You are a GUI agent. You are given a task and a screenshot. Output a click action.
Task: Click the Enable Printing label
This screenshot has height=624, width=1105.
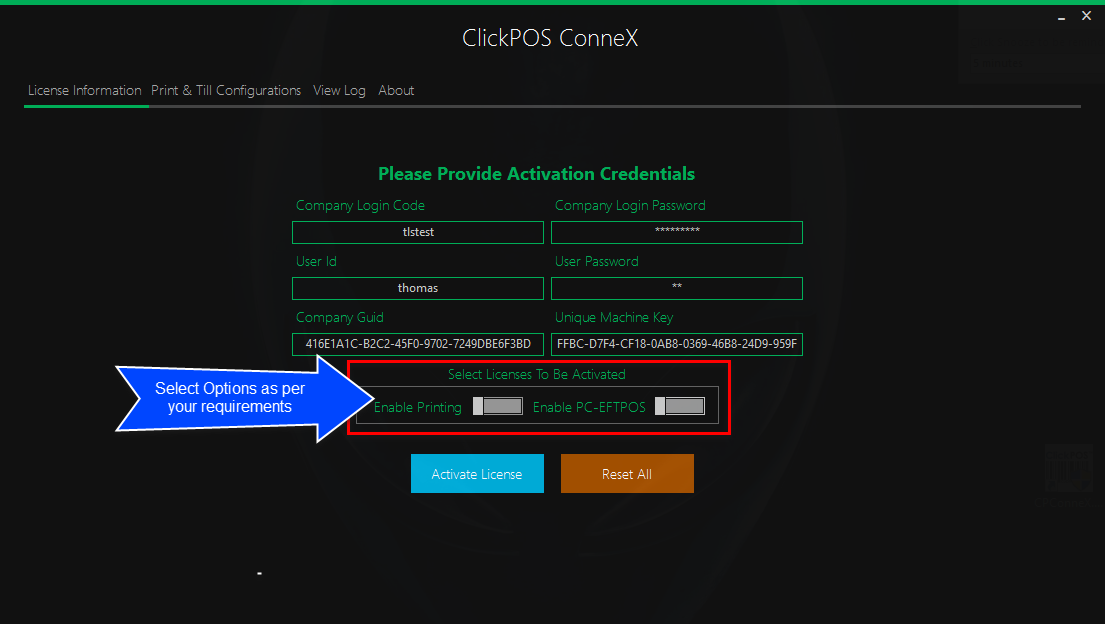pos(418,408)
